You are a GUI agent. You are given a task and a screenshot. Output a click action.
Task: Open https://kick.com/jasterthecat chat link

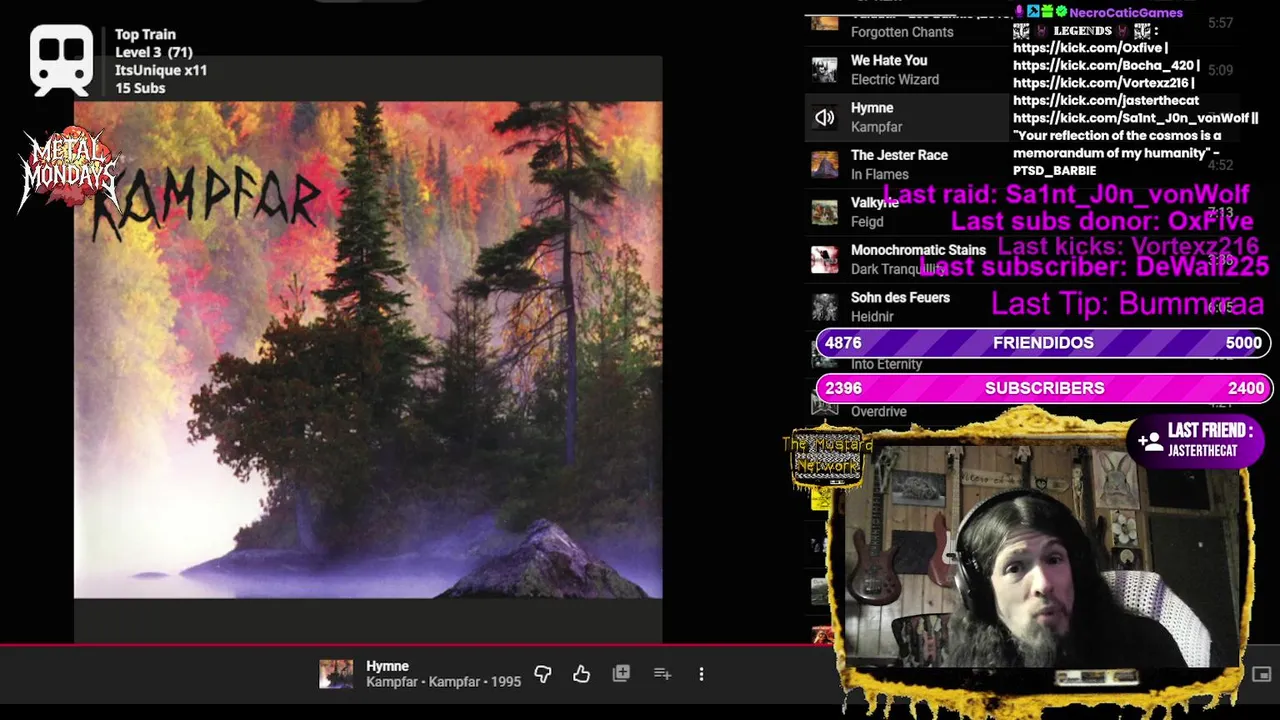pyautogui.click(x=1106, y=100)
